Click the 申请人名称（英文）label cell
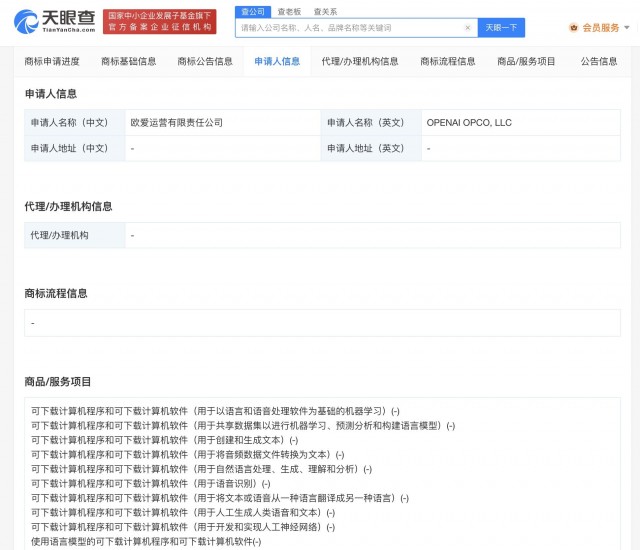The image size is (640, 550). pos(371,123)
